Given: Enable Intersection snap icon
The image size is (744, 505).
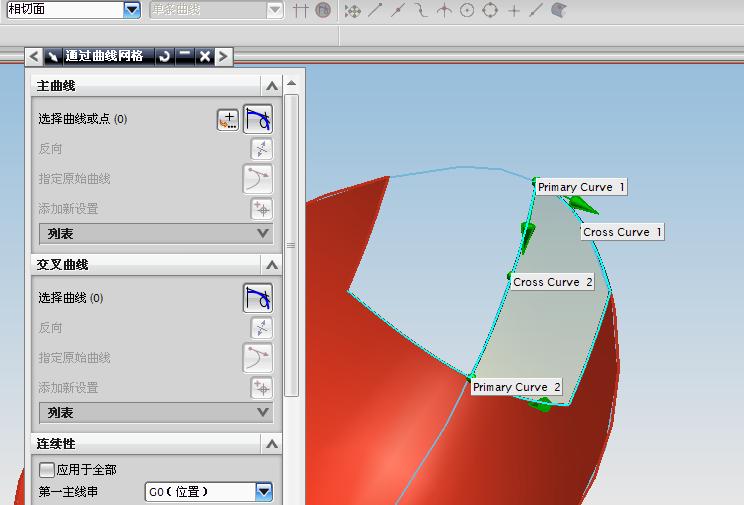Looking at the screenshot, I should (444, 10).
